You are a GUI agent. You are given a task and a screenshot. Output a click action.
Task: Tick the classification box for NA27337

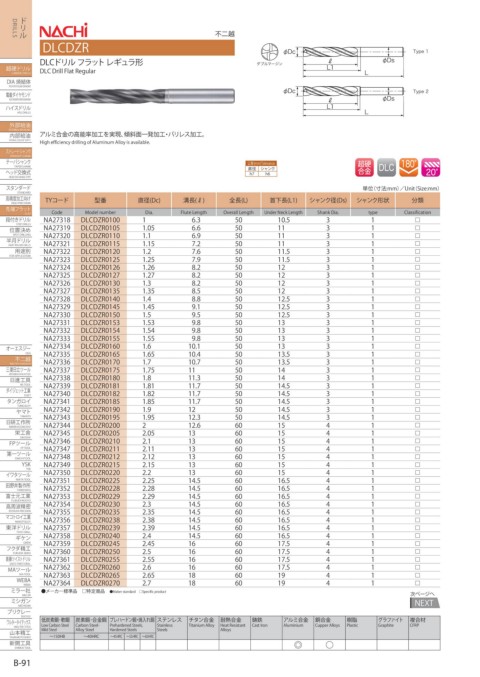point(417,370)
